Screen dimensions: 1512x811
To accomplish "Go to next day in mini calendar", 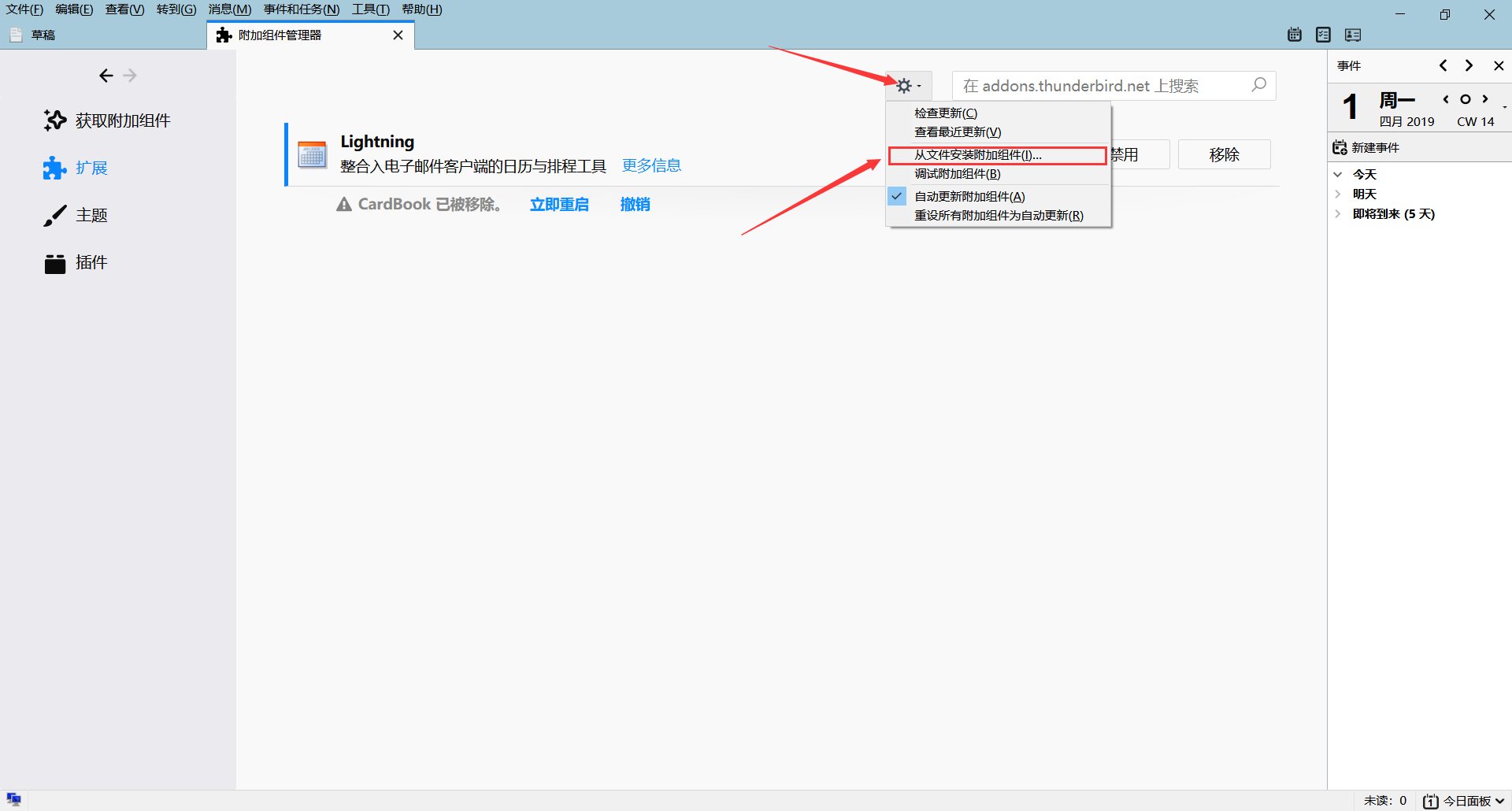I will click(1485, 99).
